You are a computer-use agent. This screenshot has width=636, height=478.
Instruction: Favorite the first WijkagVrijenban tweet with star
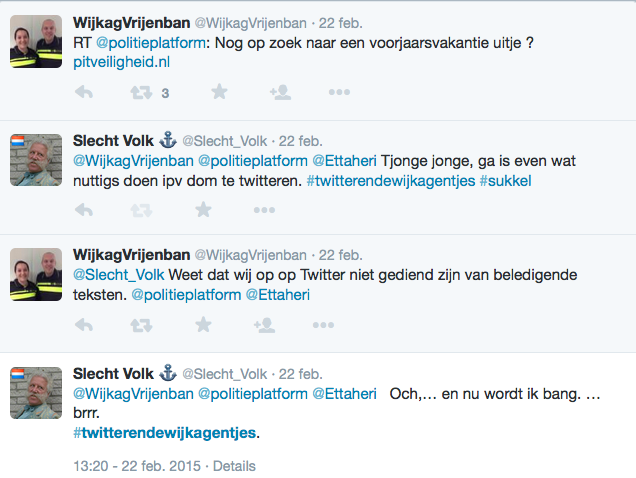(x=217, y=93)
